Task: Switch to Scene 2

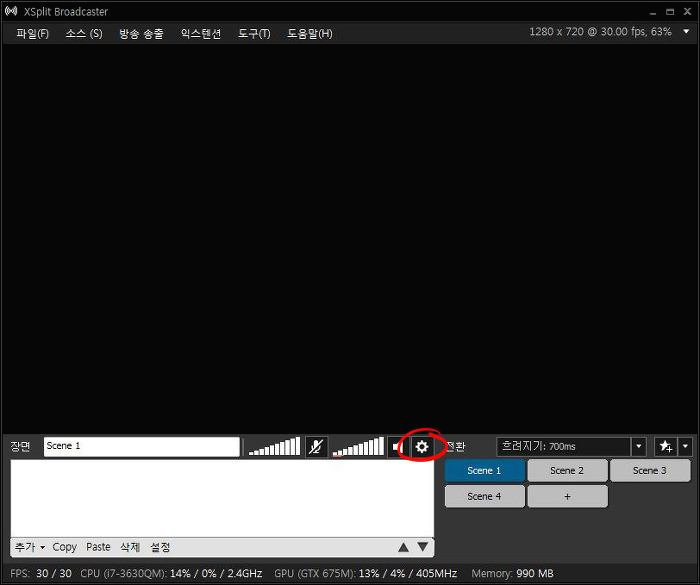Action: tap(567, 470)
